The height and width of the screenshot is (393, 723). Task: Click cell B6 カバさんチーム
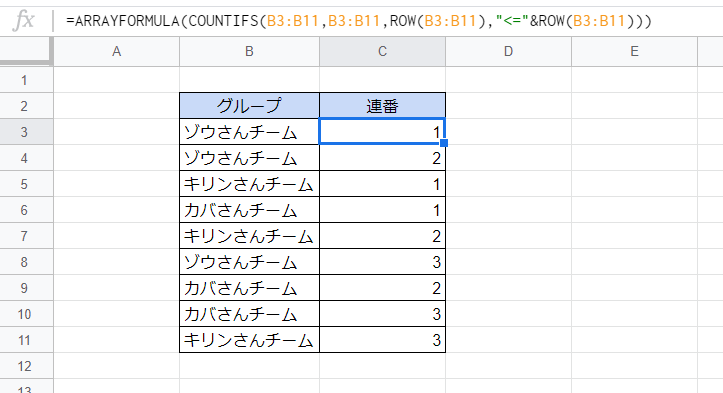pos(249,210)
